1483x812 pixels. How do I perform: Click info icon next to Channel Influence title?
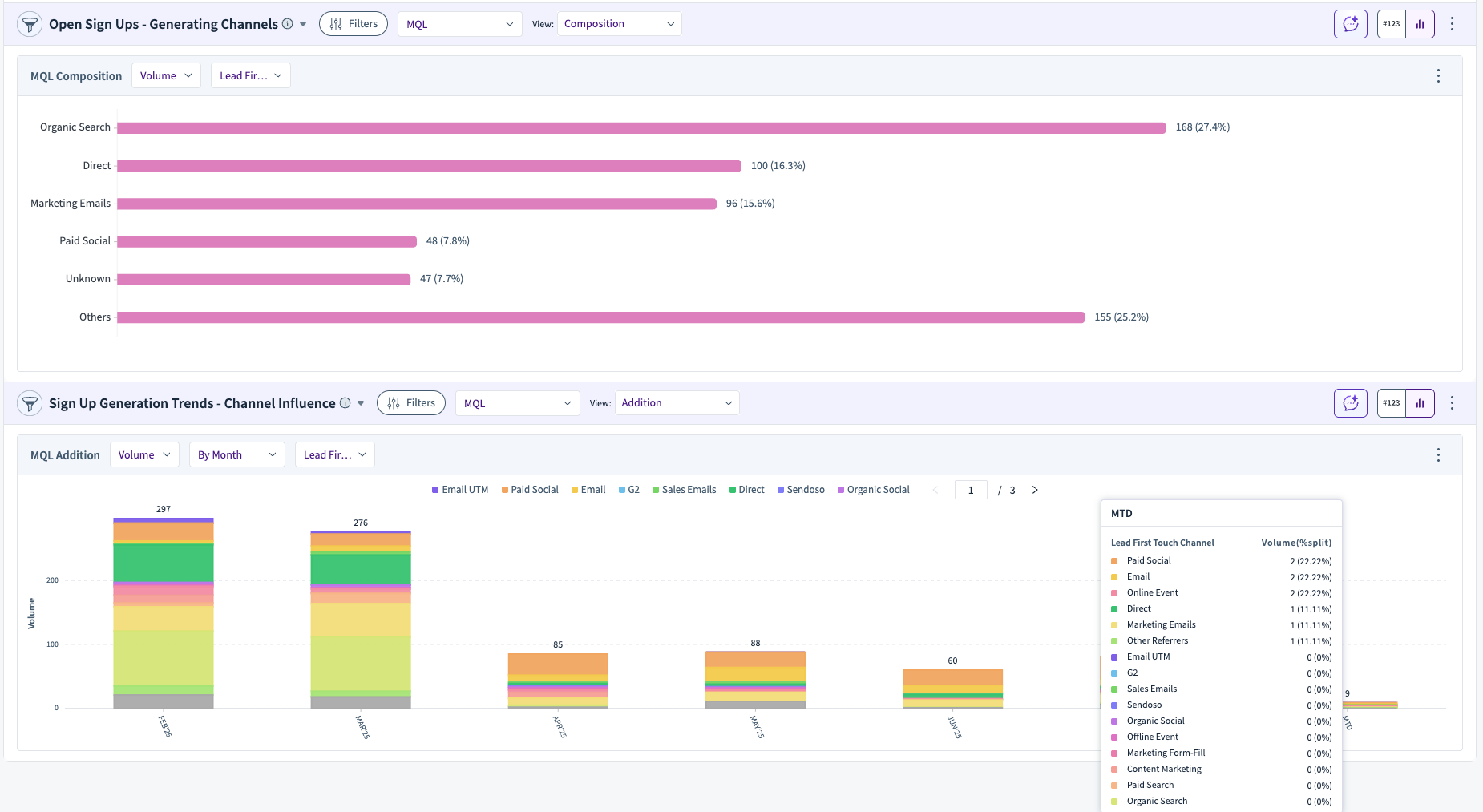345,403
